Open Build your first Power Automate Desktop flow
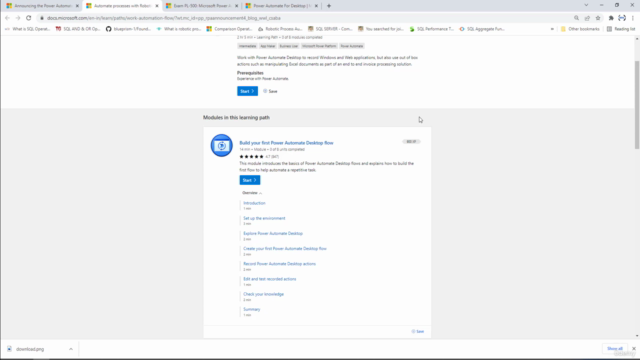Screen dimensions: 640x360 (286, 143)
